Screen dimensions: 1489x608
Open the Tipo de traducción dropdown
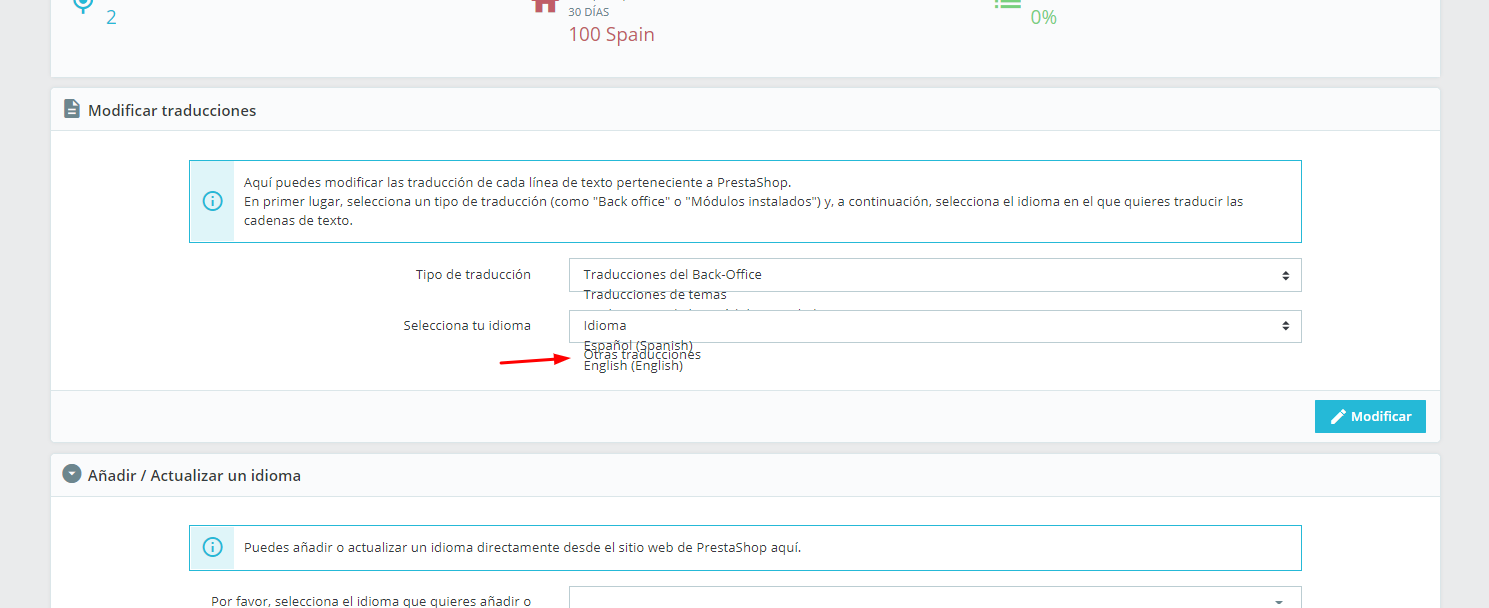pos(935,275)
